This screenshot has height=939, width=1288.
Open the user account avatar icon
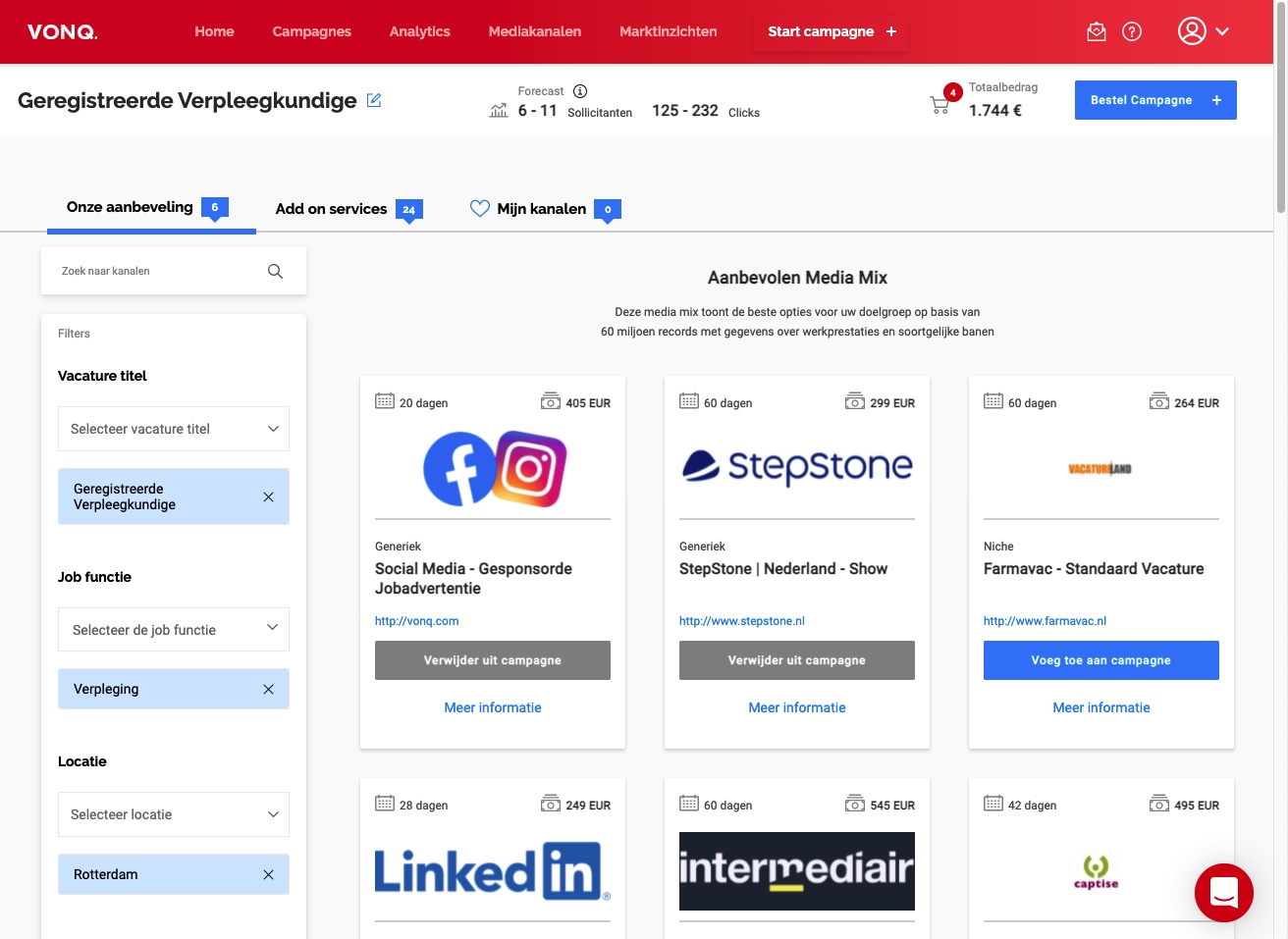pyautogui.click(x=1192, y=31)
